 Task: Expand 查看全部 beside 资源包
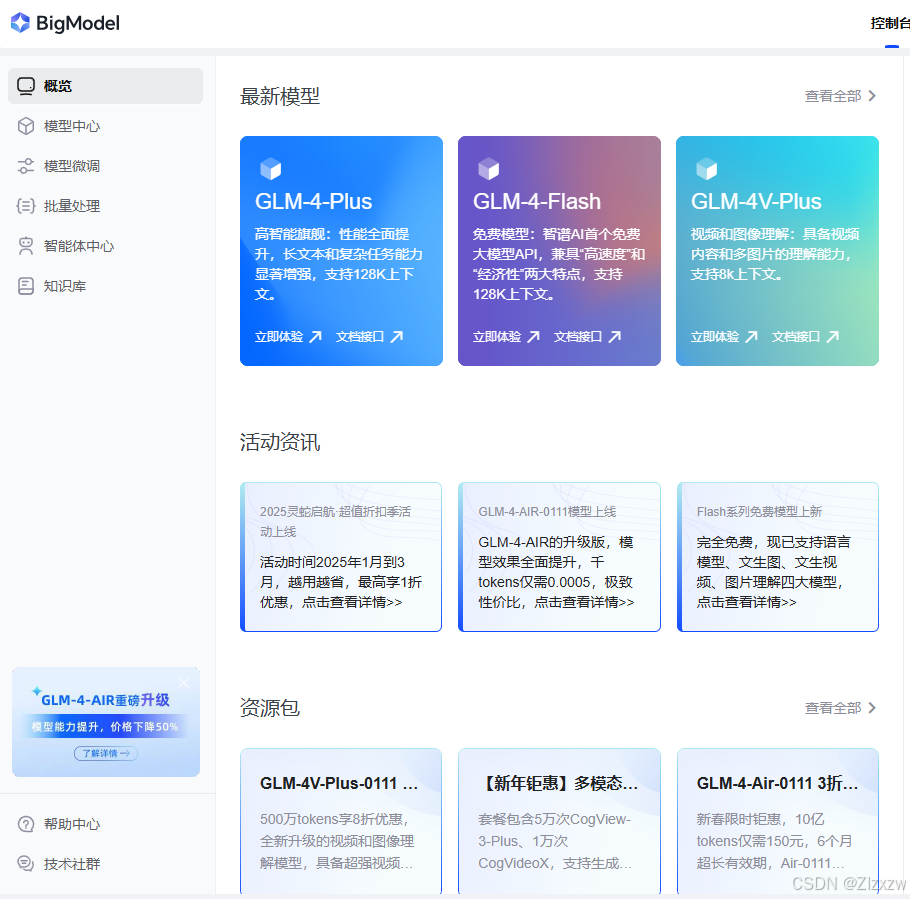tap(834, 708)
